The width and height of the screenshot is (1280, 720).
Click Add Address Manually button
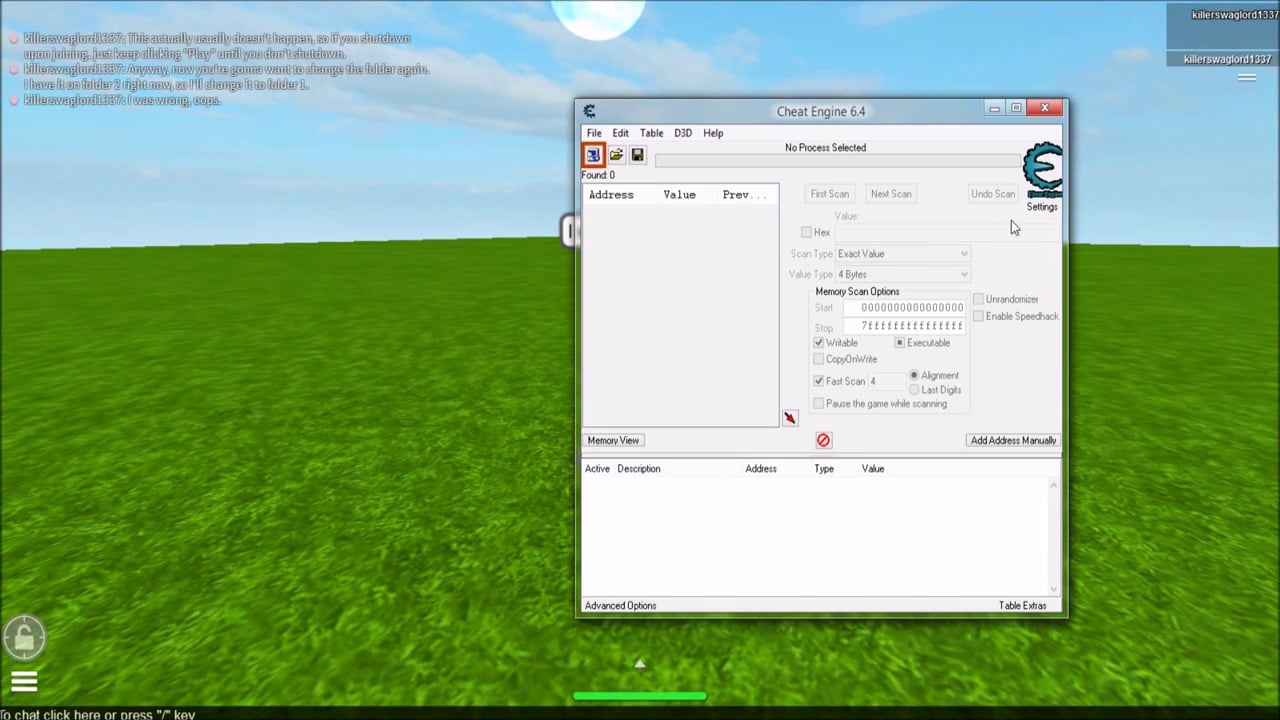[1013, 440]
